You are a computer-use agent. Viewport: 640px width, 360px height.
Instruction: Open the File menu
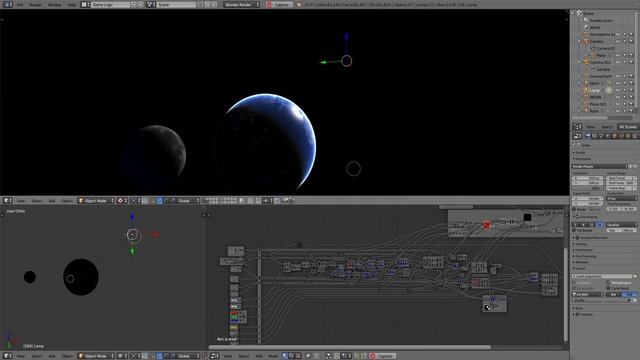click(x=20, y=4)
